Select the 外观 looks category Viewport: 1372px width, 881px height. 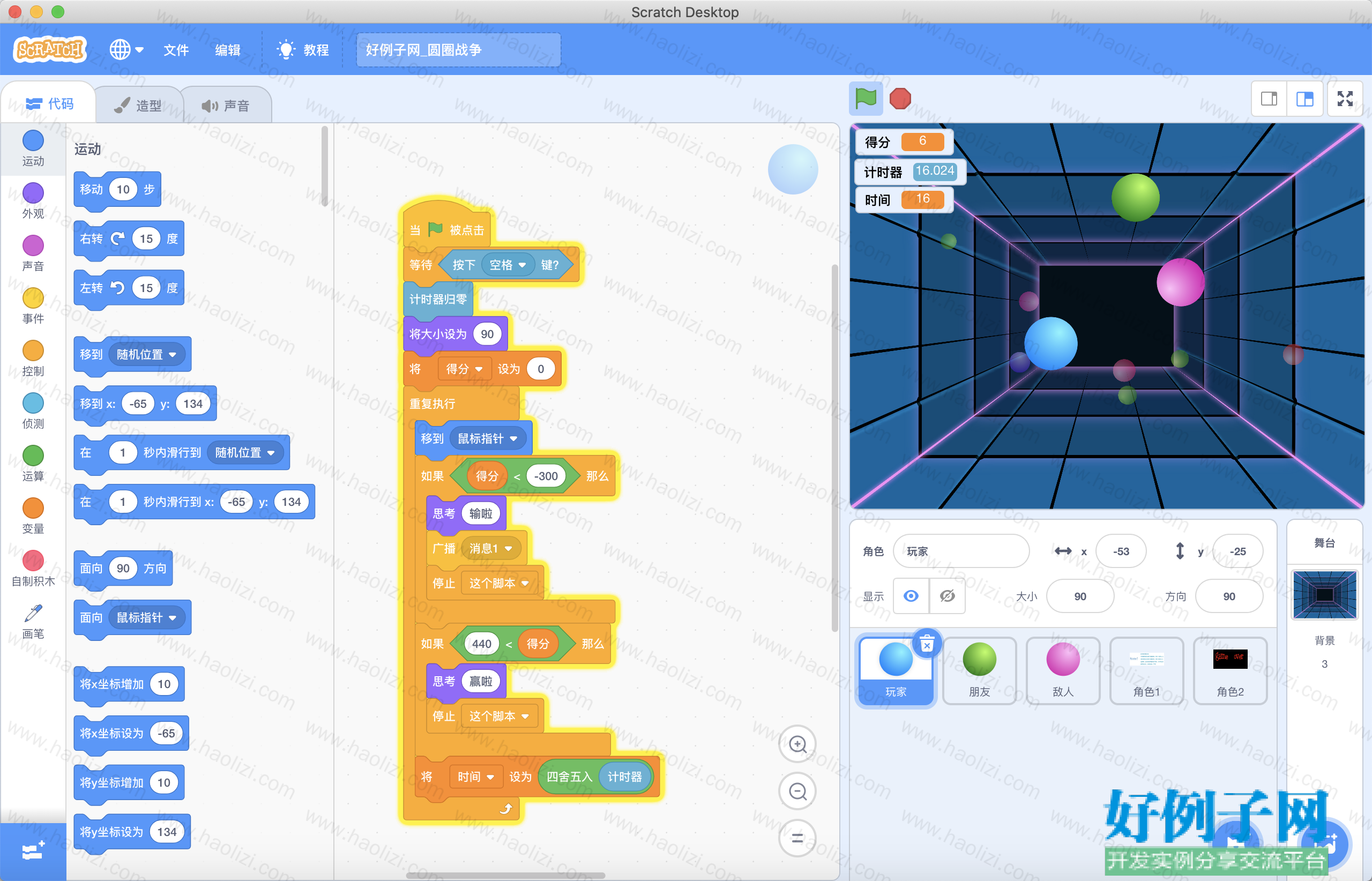(x=33, y=201)
